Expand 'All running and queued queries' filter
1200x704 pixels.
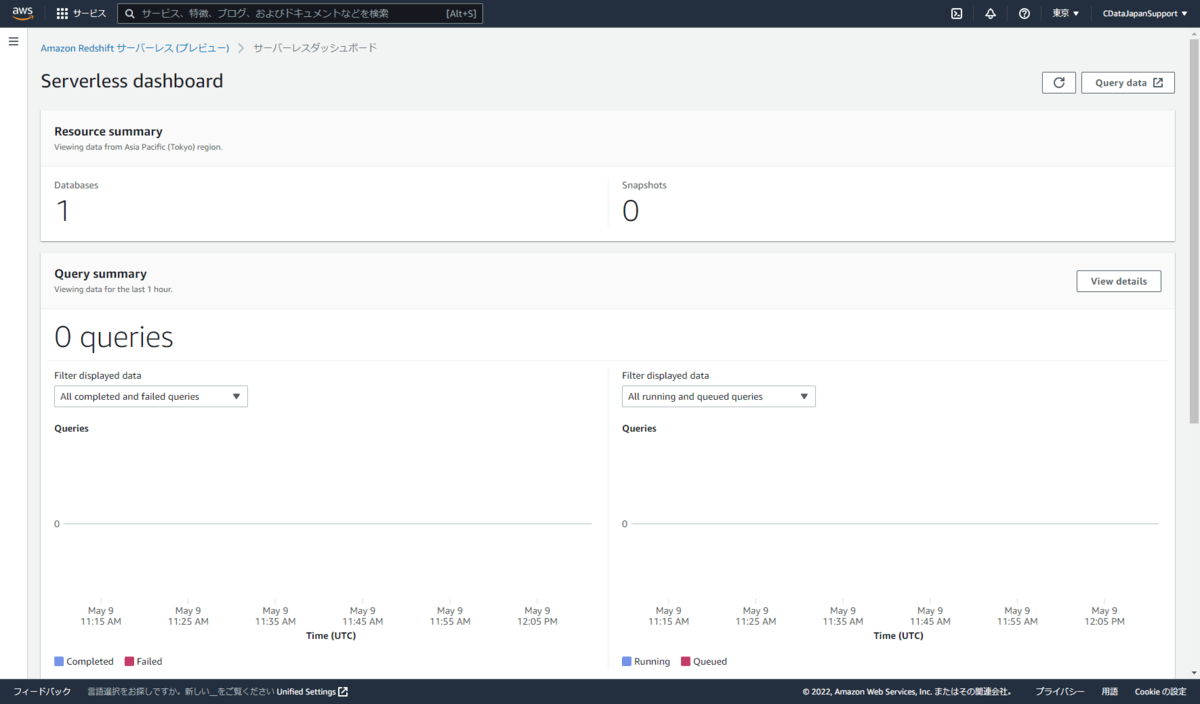click(719, 397)
